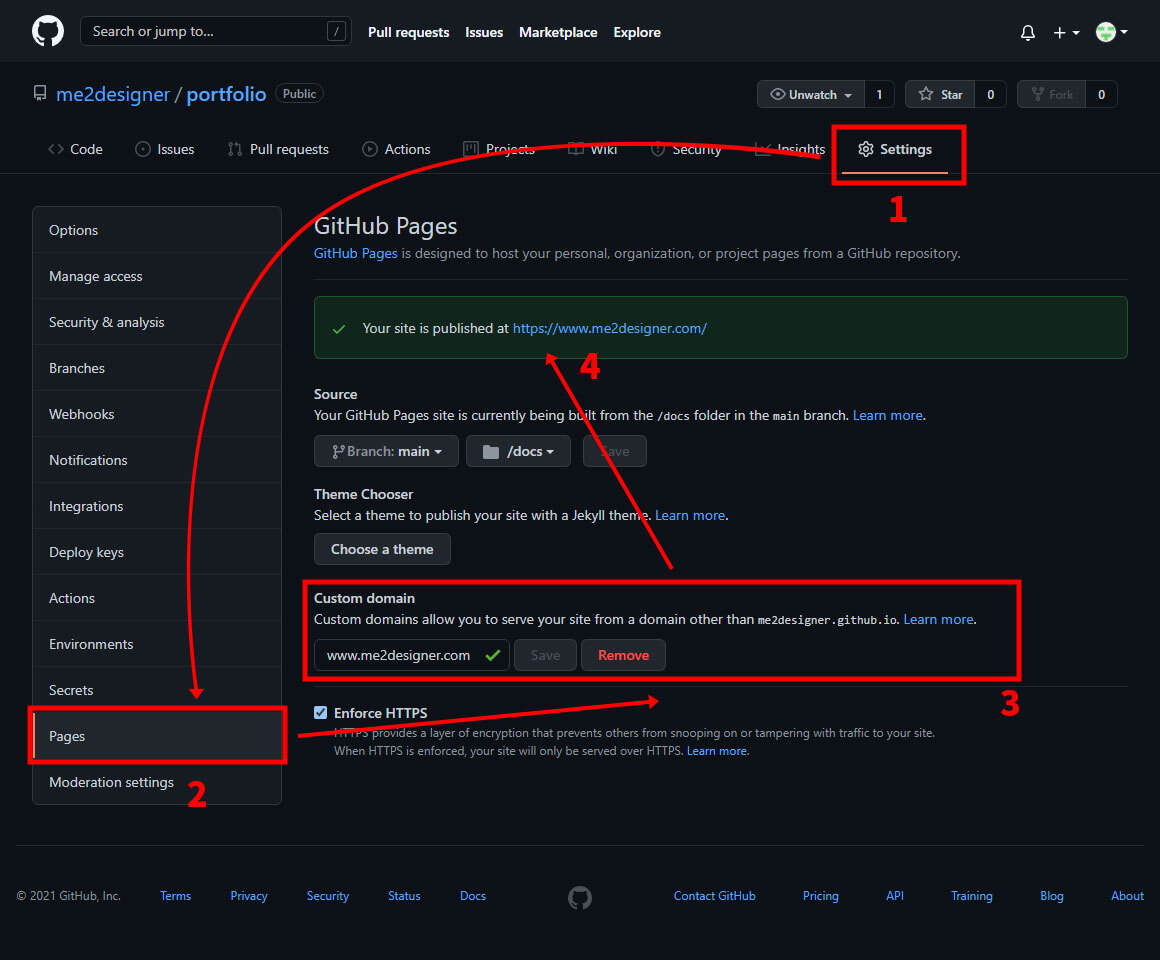Open Terms link in footer
The image size is (1160, 960).
coord(175,896)
